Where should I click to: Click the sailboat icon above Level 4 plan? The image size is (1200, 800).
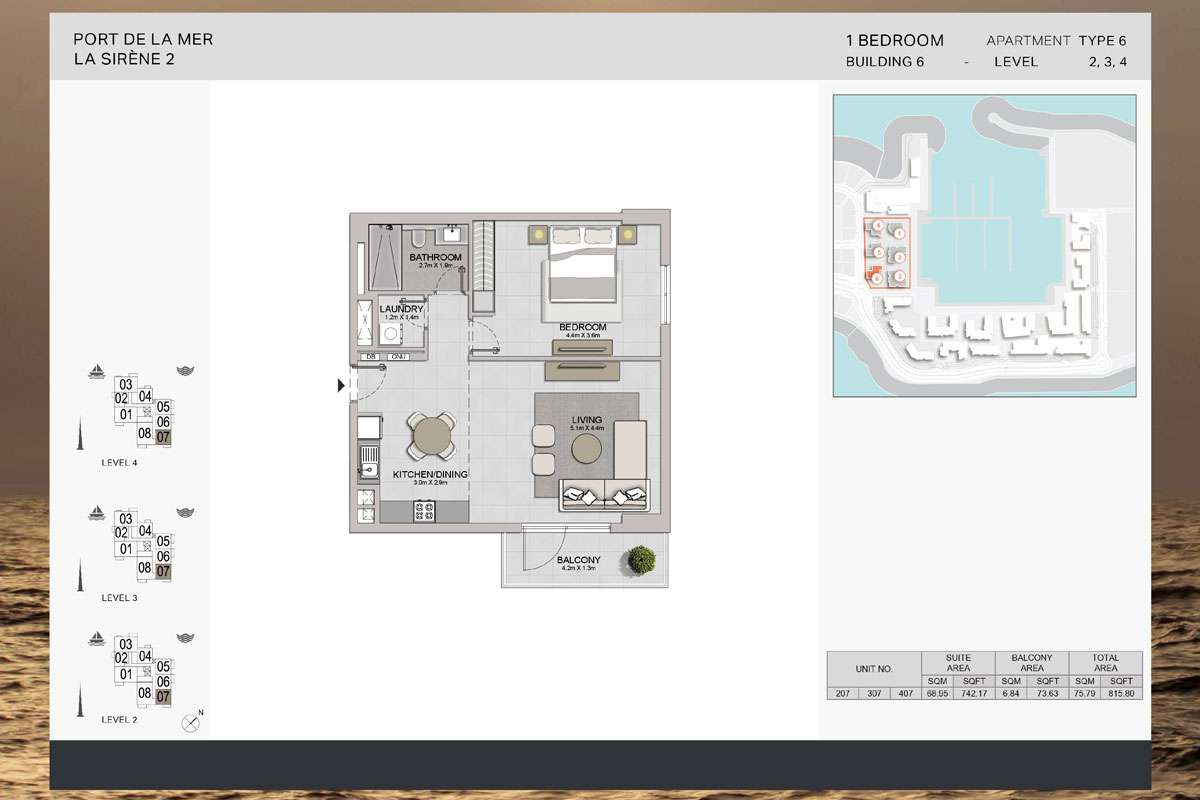(97, 372)
